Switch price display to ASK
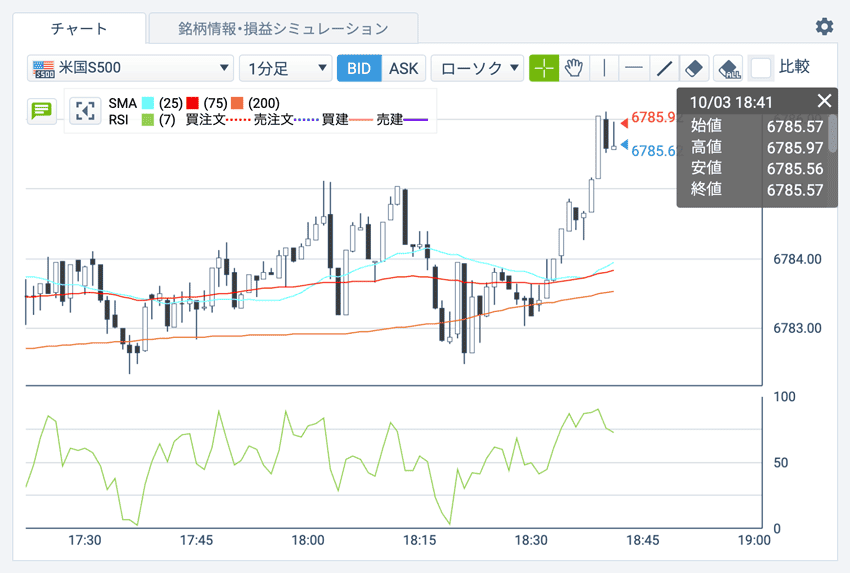The image size is (850, 573). (403, 68)
